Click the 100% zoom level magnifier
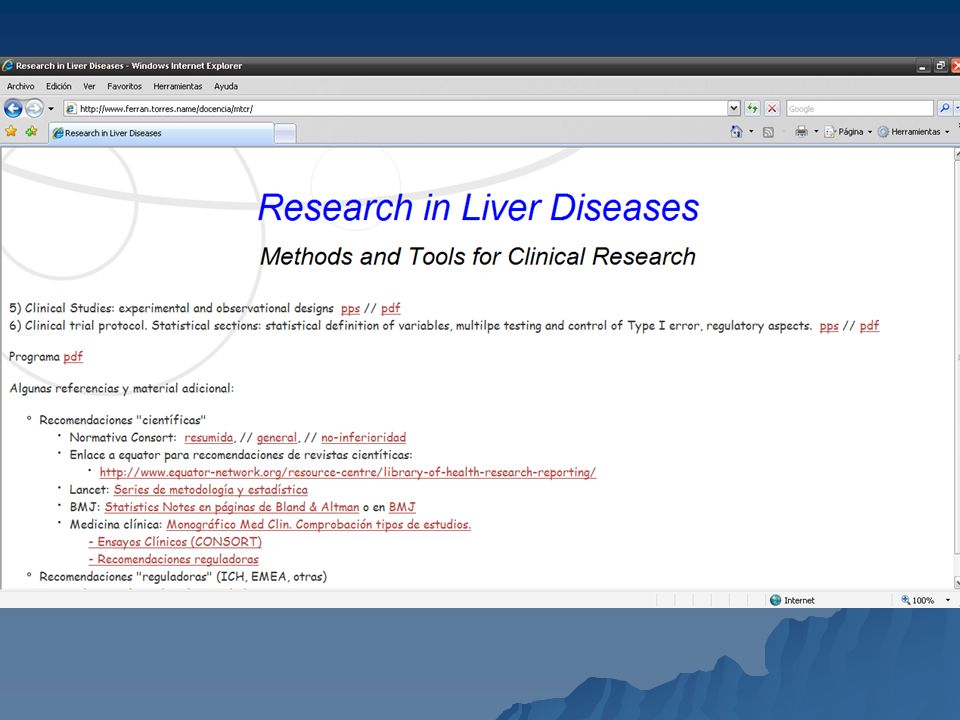This screenshot has height=720, width=960. pyautogui.click(x=906, y=601)
